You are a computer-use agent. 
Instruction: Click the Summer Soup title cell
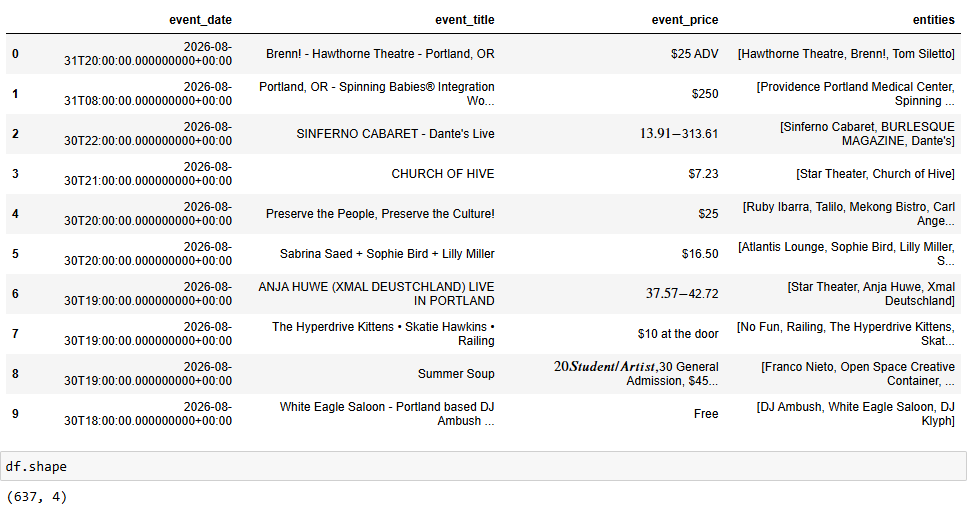pyautogui.click(x=456, y=373)
